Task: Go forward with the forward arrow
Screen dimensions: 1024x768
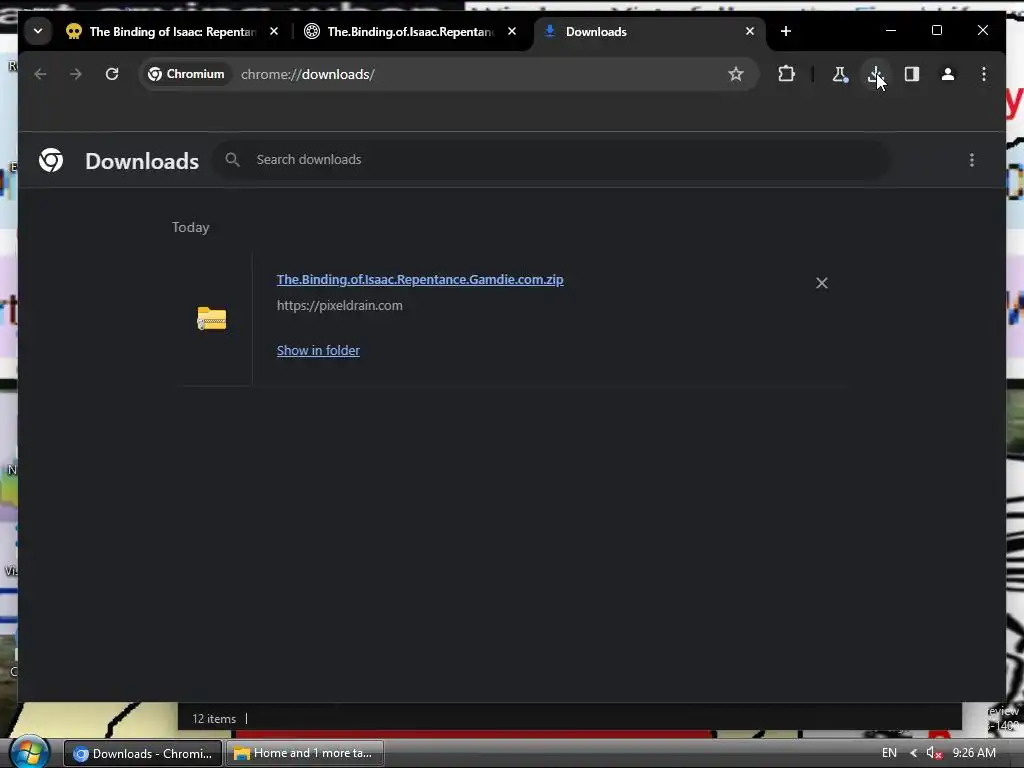Action: click(x=76, y=74)
